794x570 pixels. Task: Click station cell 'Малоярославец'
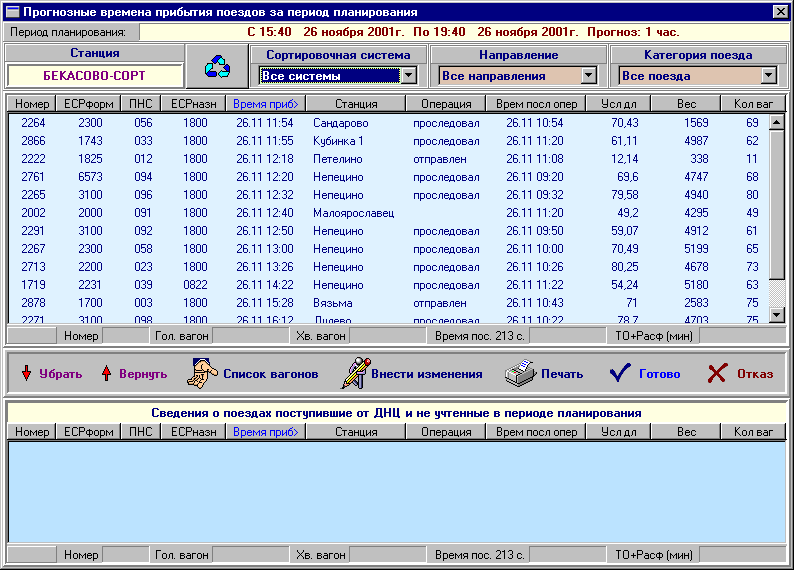[353, 213]
